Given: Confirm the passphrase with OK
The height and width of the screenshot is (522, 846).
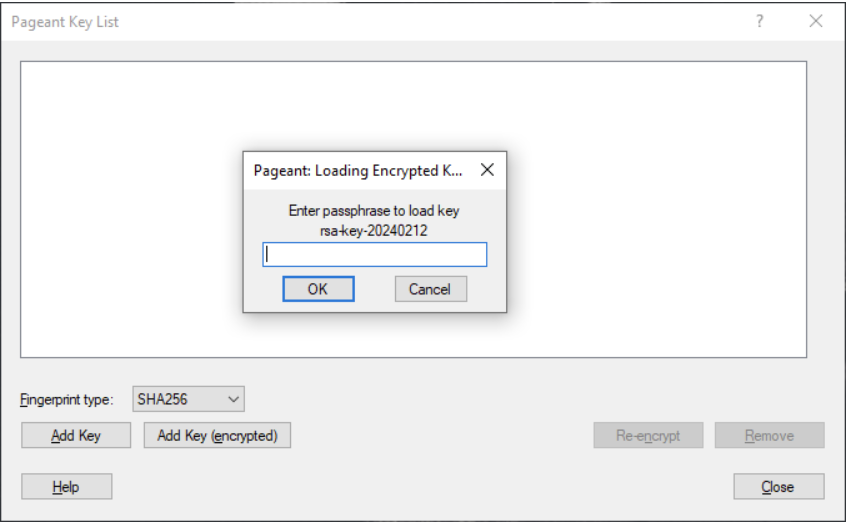Looking at the screenshot, I should click(x=318, y=289).
